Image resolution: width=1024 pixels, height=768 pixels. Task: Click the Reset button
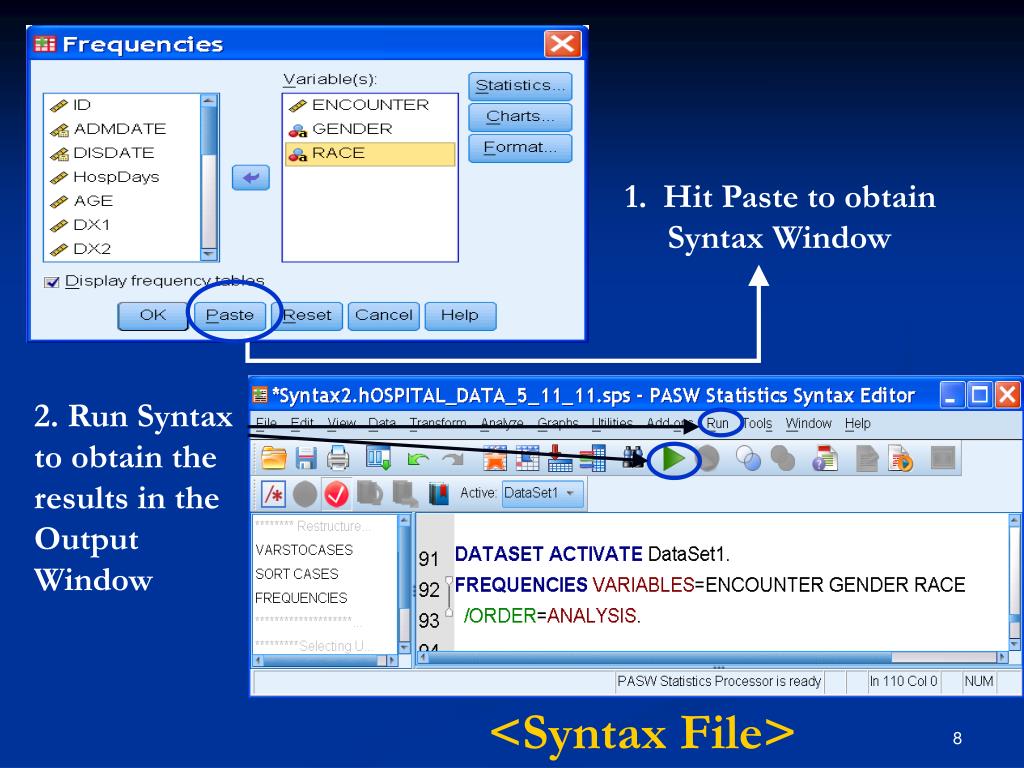308,315
